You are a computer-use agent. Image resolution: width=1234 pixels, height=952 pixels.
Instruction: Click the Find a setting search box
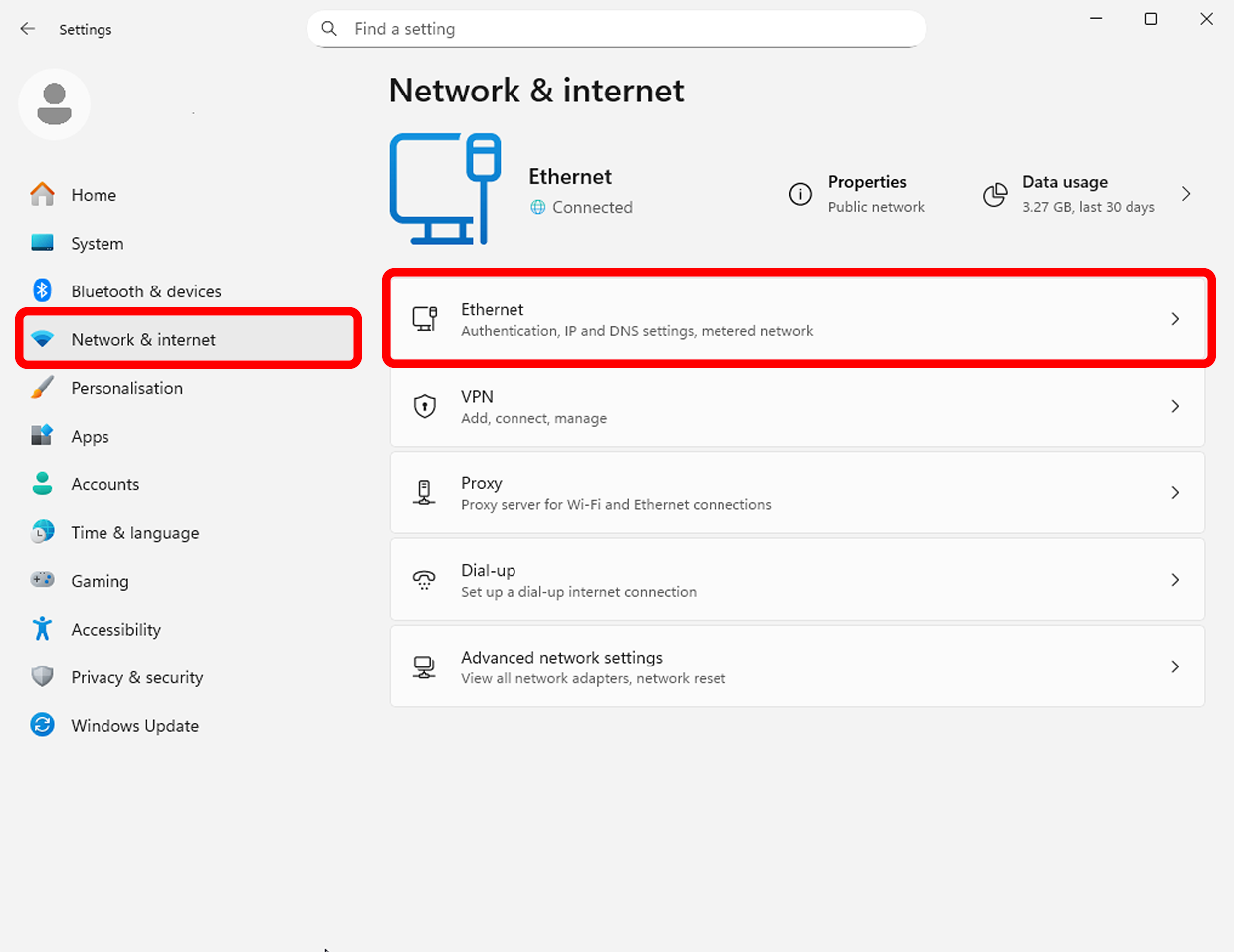coord(617,29)
